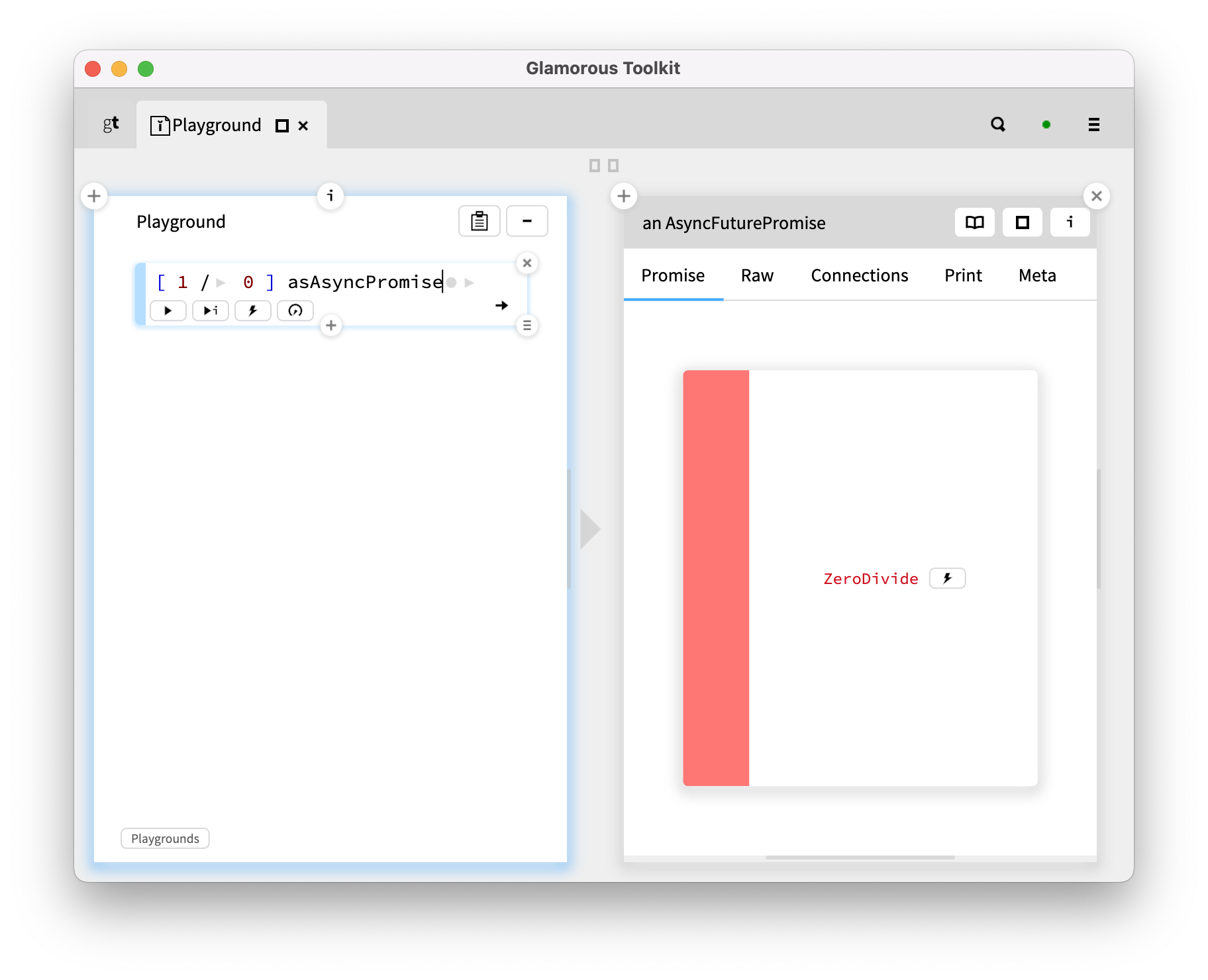
Task: Select the lightning evaluate icon in the snippet toolbar
Action: point(252,311)
